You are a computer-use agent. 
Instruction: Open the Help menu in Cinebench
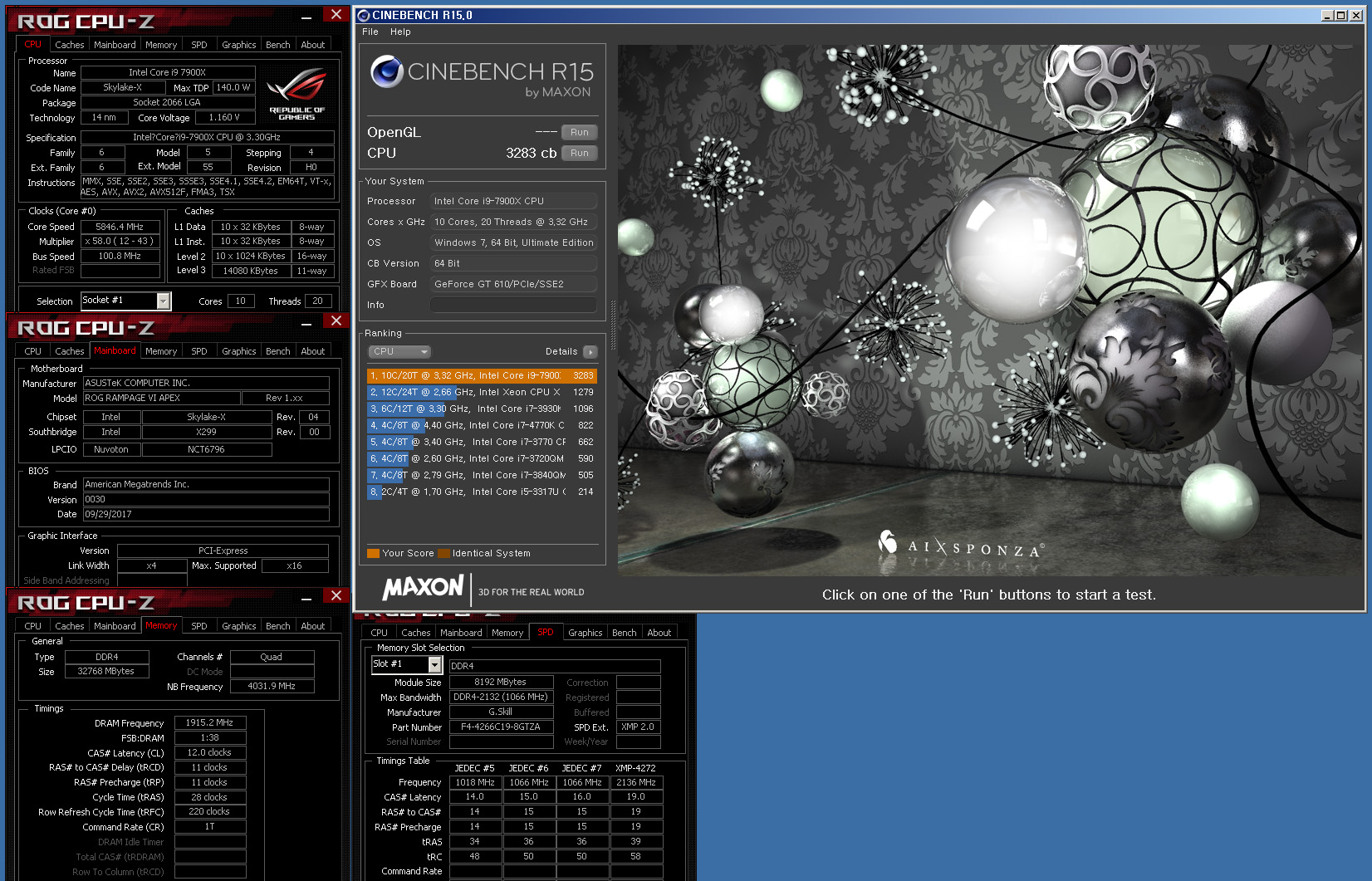(x=400, y=32)
